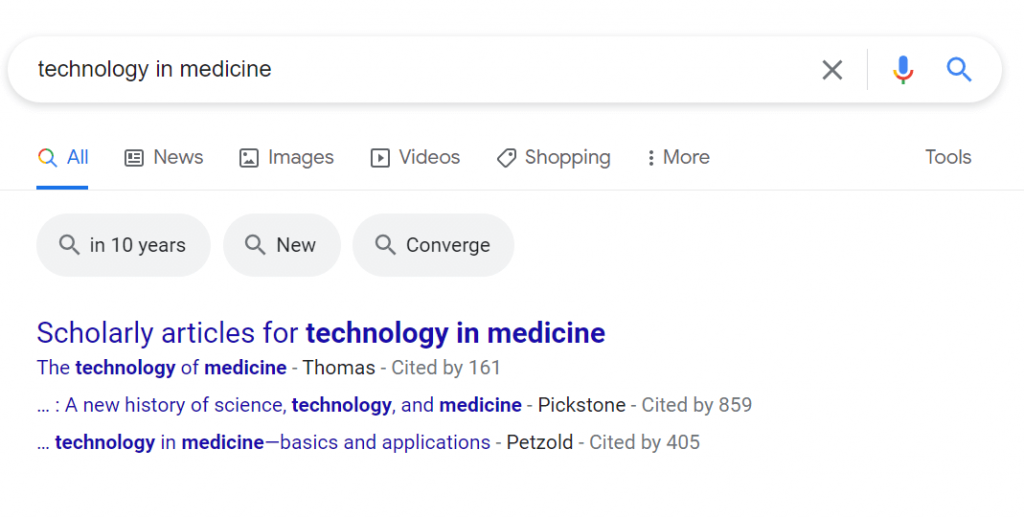Open 'The technology of medicine' article by Thomas
The image size is (1024, 517).
coord(161,368)
